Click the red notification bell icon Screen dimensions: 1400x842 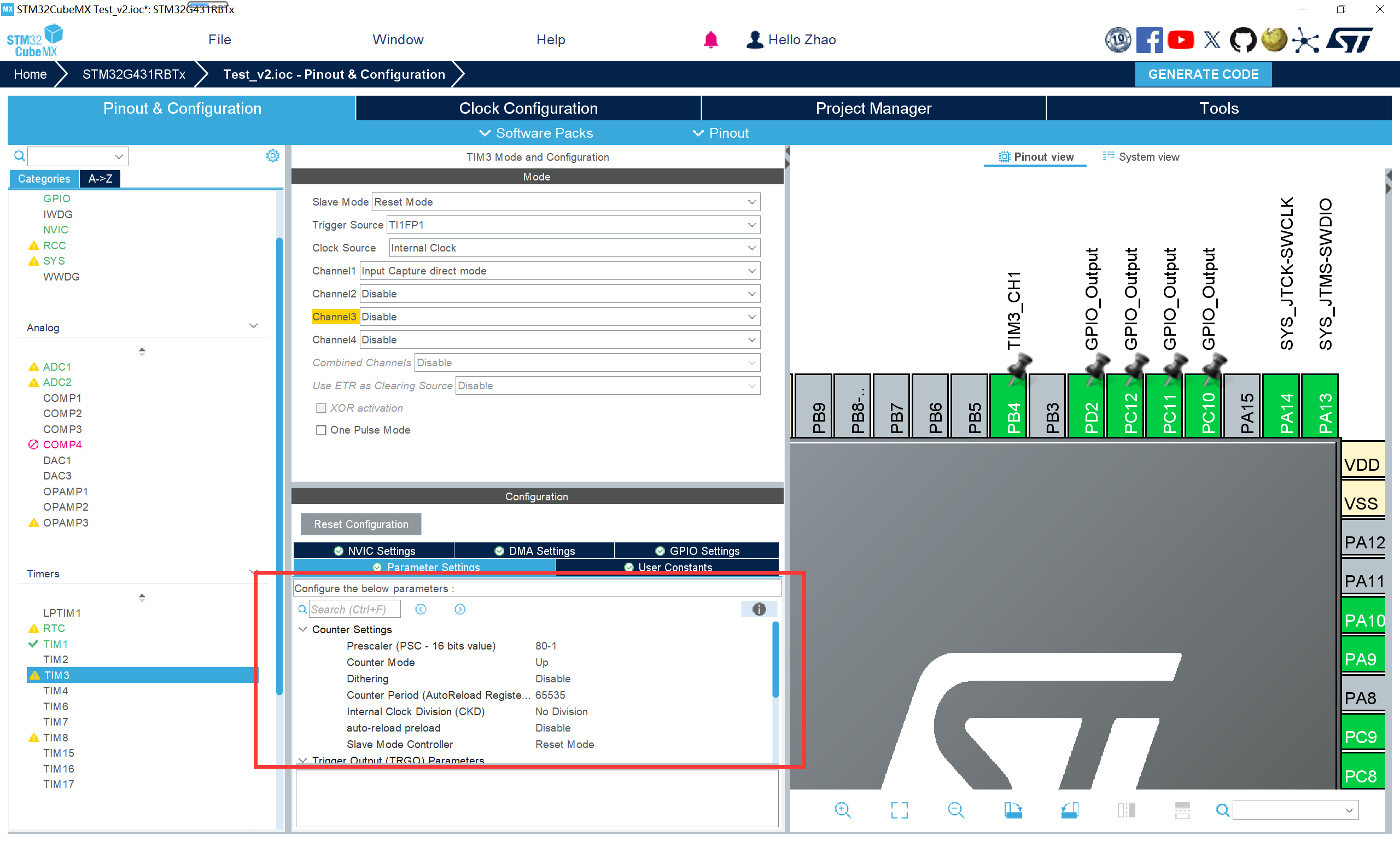(x=710, y=40)
